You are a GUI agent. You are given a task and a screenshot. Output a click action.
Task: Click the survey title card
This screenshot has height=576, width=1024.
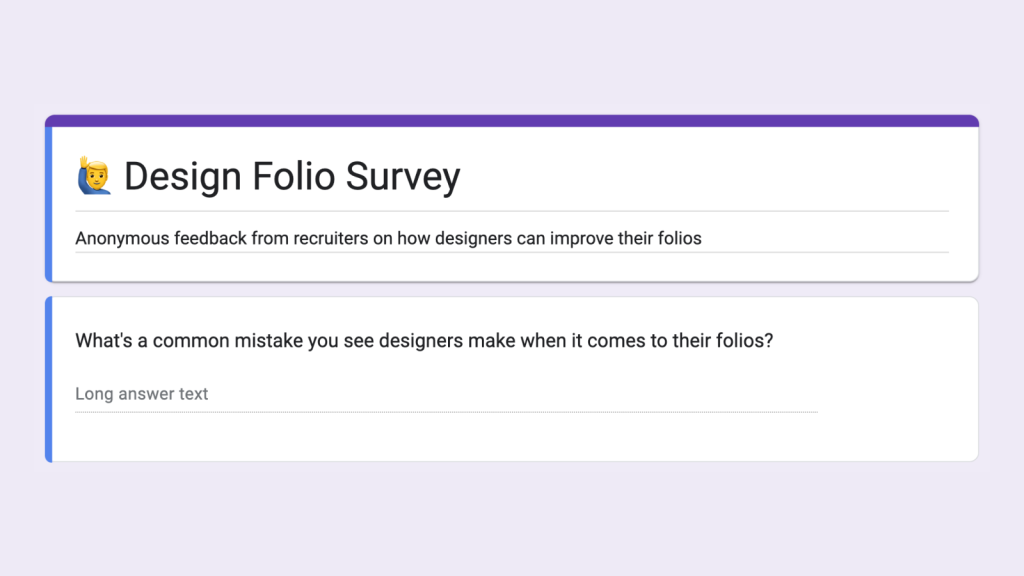point(512,198)
